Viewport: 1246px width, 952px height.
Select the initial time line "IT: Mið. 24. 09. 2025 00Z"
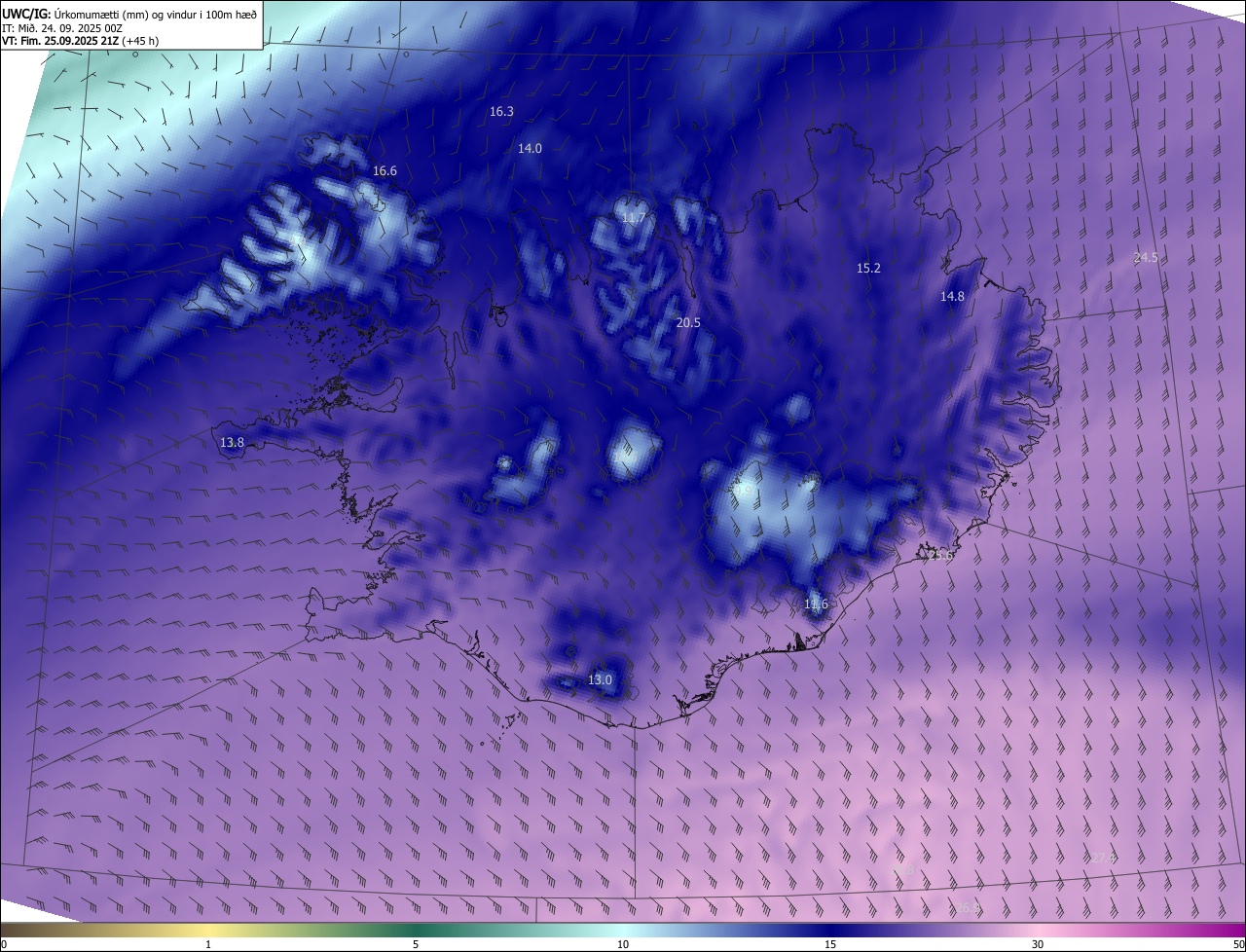(x=62, y=28)
